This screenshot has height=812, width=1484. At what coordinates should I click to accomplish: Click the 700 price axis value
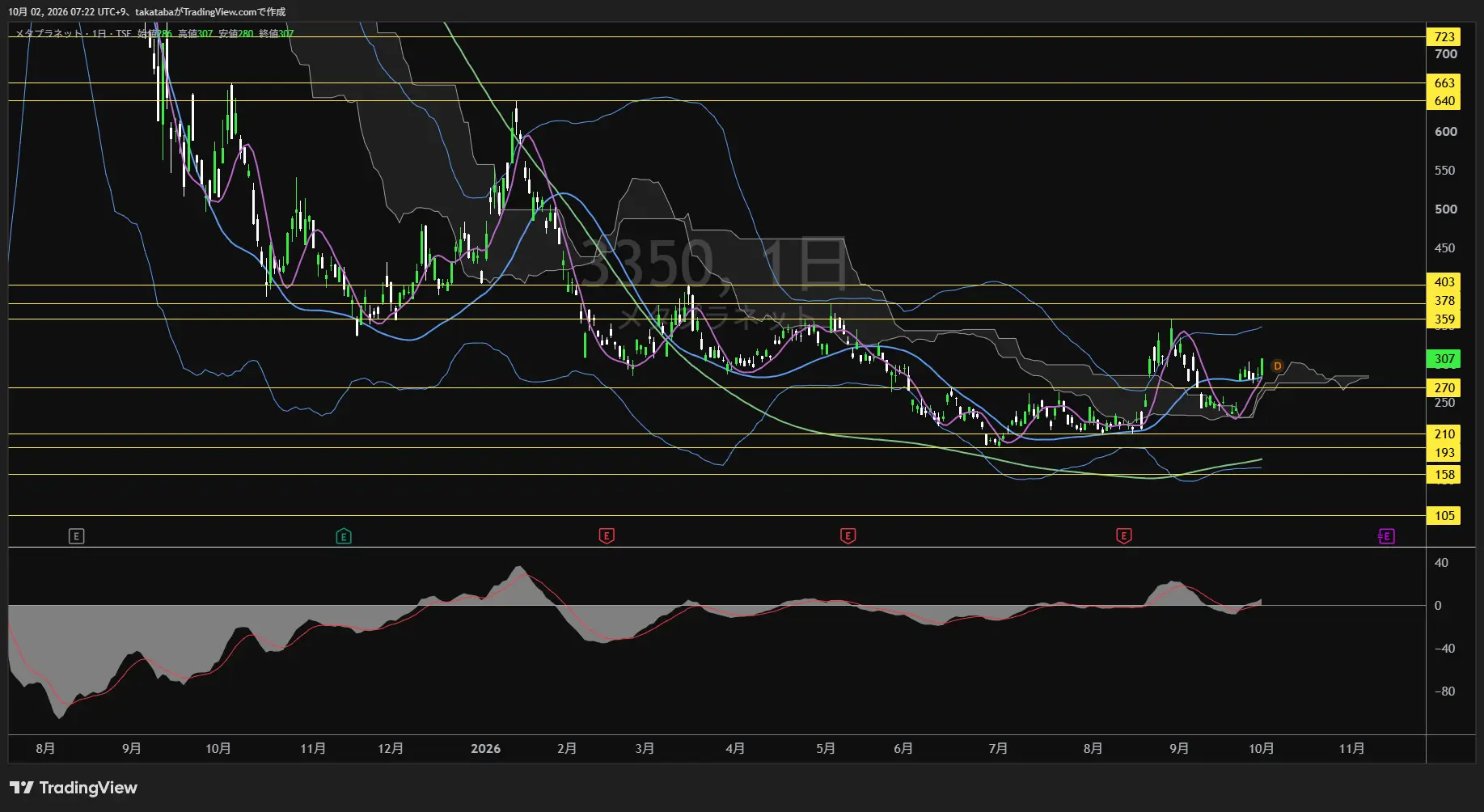click(1445, 54)
